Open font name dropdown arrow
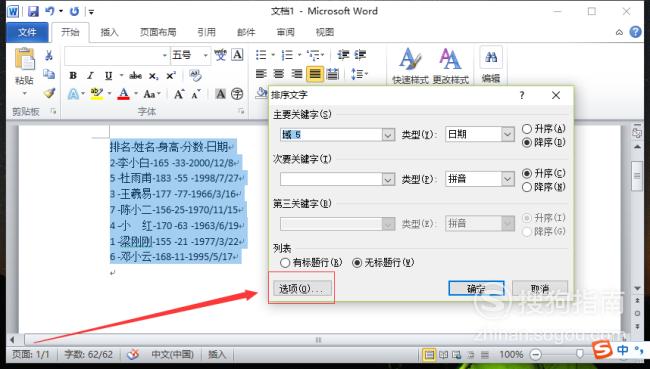Screen dimensions: 650x369 click(x=165, y=55)
